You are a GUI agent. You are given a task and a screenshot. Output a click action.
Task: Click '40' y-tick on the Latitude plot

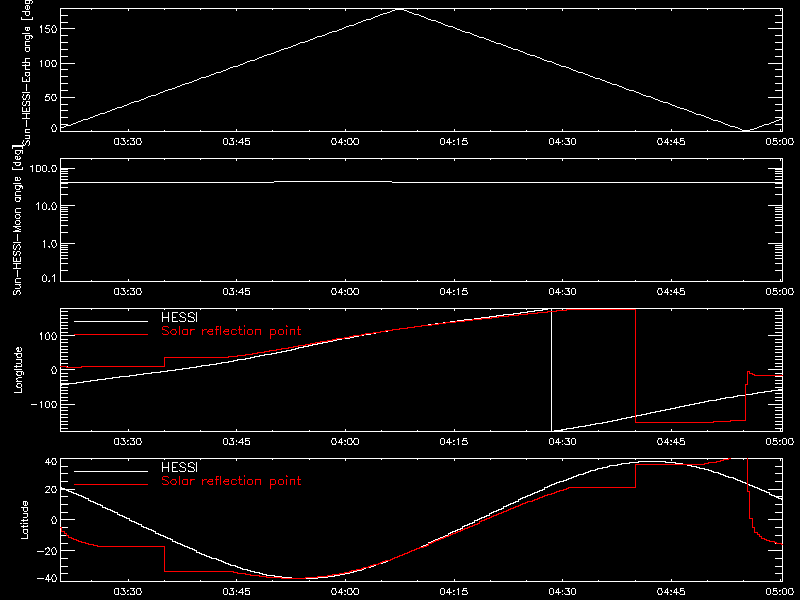point(51,462)
